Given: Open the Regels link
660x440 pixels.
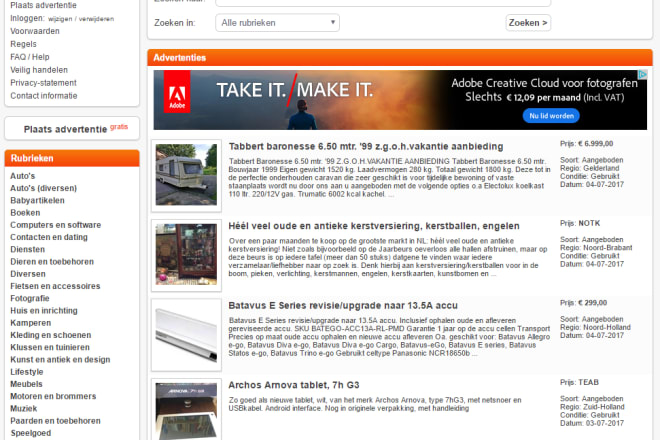Looking at the screenshot, I should coord(23,44).
